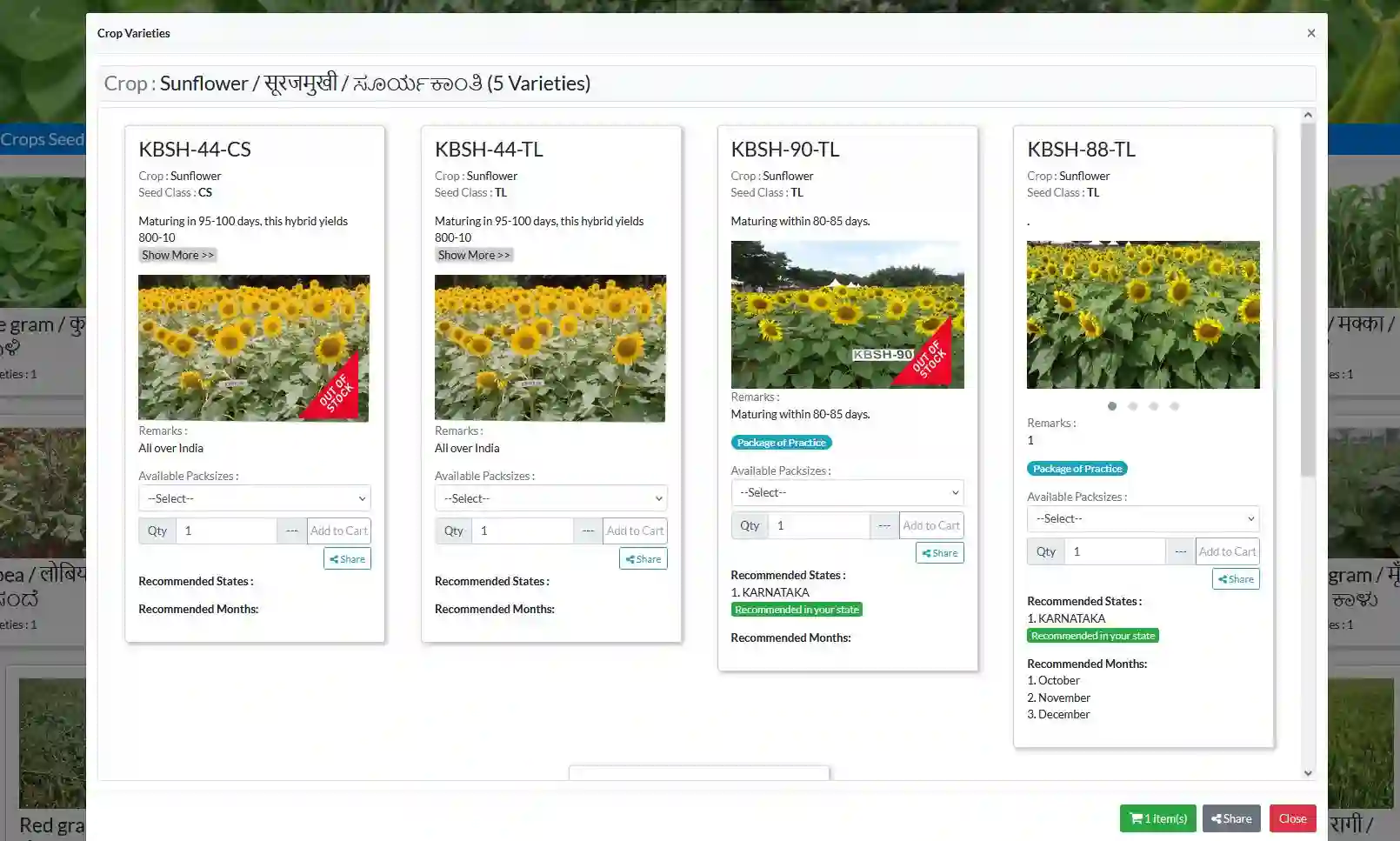The image size is (1400, 841).
Task: Add KBSH-44-CS to cart
Action: click(x=339, y=531)
